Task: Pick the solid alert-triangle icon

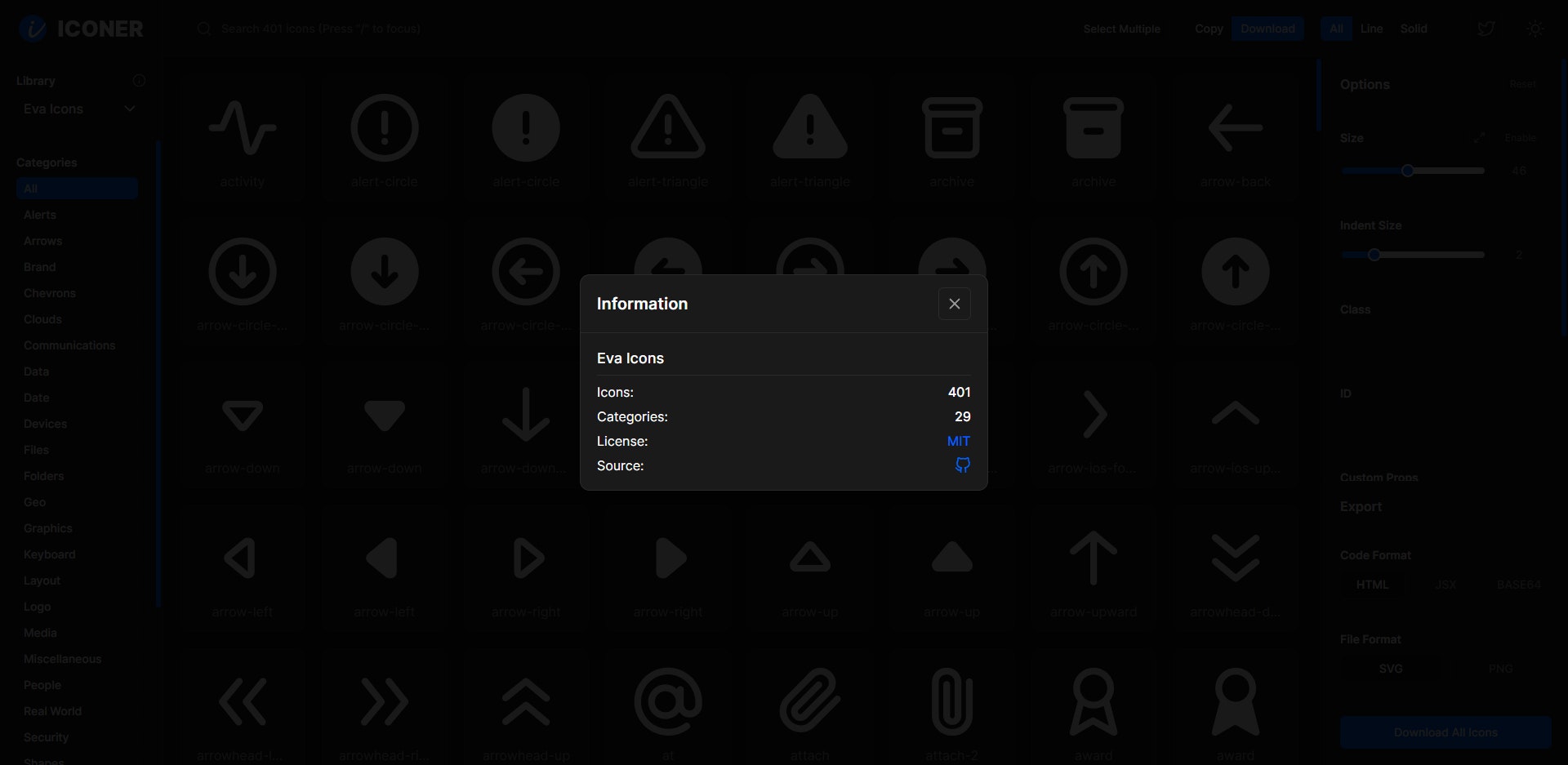Action: (x=809, y=139)
